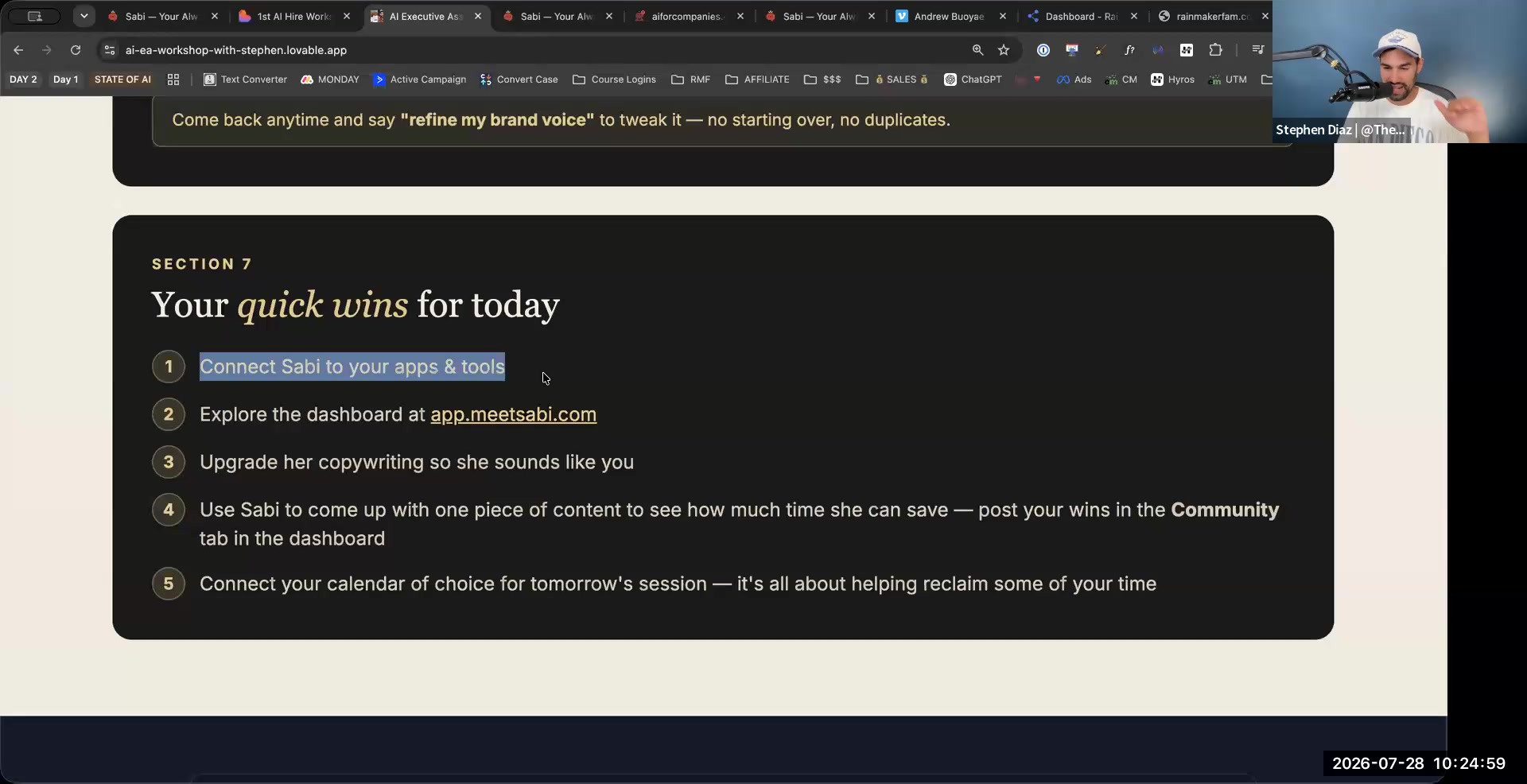Close the rainmakerfam.com tab
This screenshot has width=1527, height=784.
[1265, 16]
